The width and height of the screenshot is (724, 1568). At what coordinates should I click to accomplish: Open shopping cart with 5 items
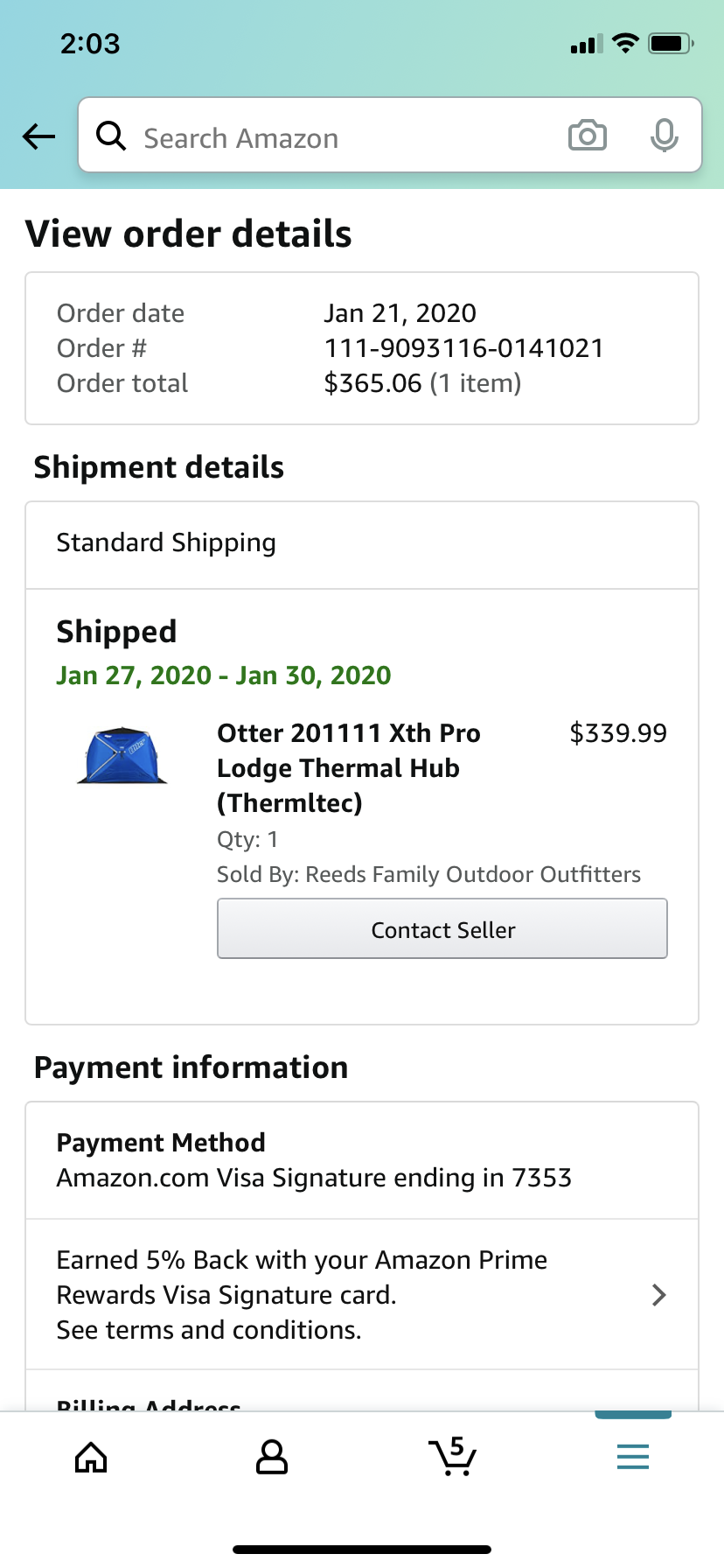[x=453, y=1456]
